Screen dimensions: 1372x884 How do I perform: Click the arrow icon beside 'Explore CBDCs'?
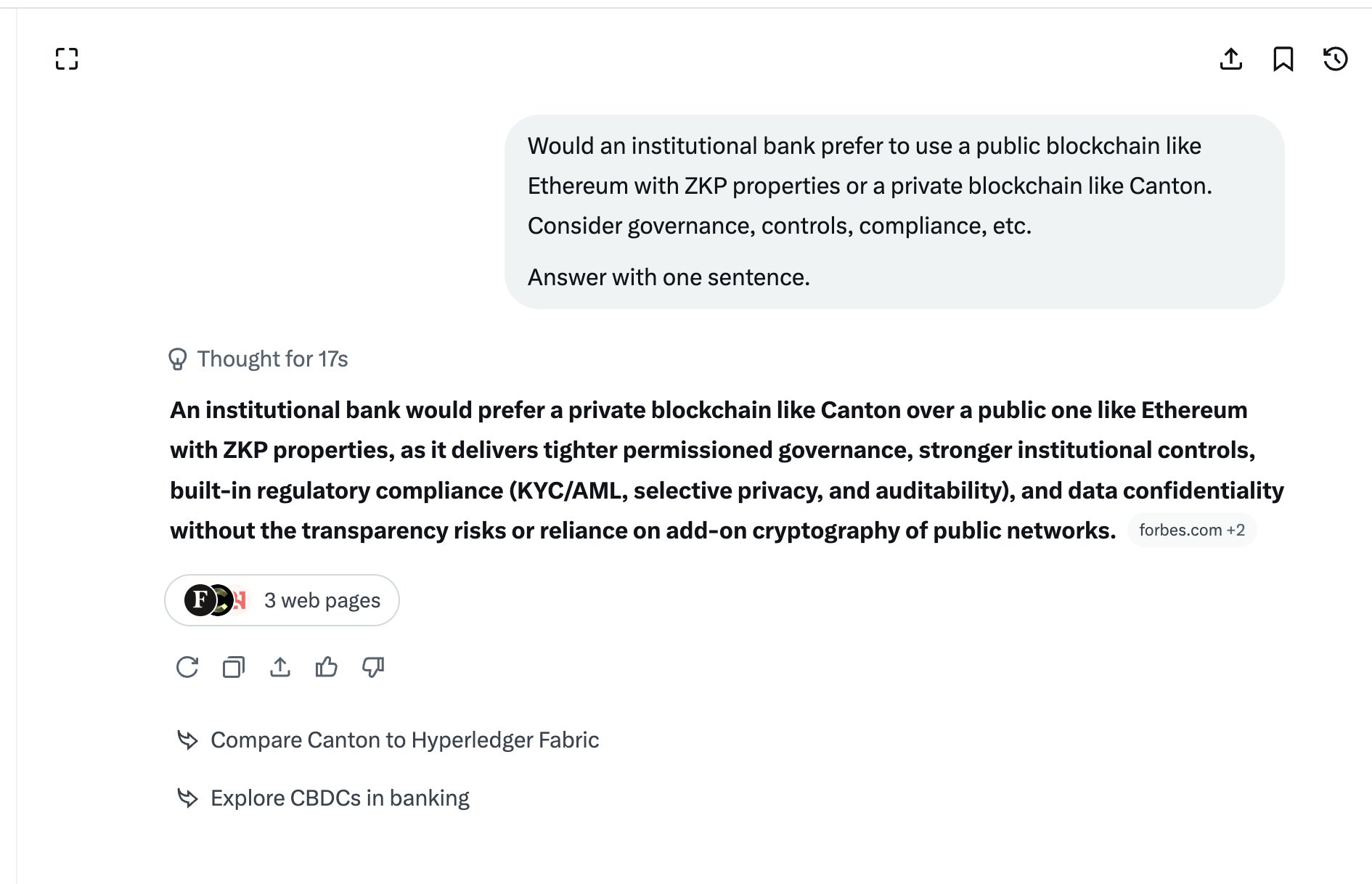187,798
